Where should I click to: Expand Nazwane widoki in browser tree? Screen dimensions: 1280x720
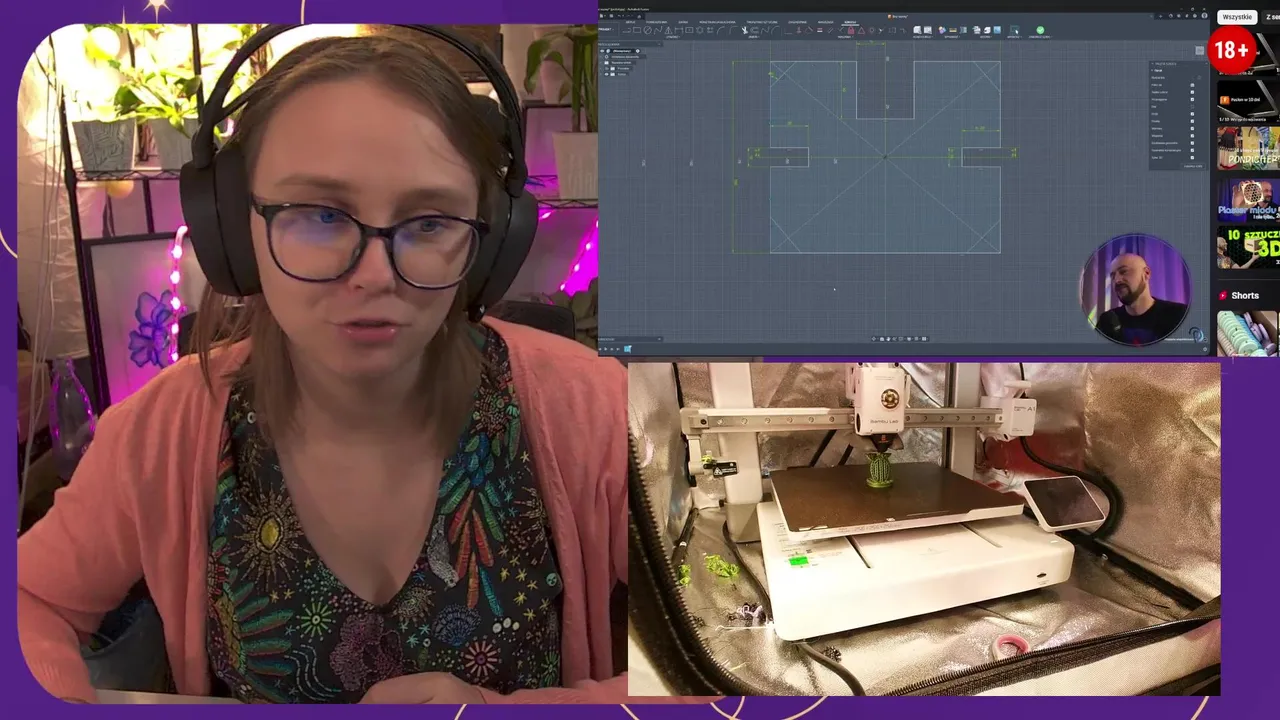(x=600, y=64)
